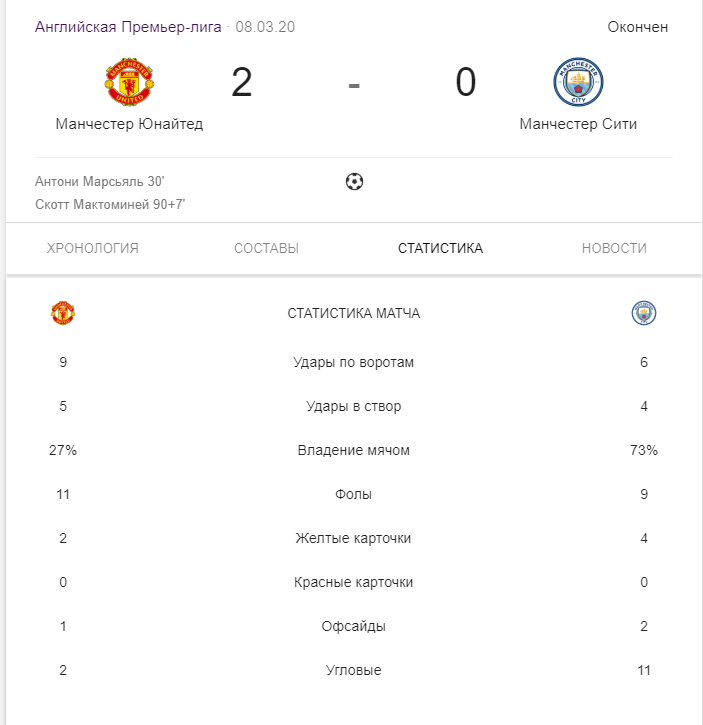Open the Английская Премьер-лига link
Image resolution: width=703 pixels, height=725 pixels.
[x=128, y=27]
